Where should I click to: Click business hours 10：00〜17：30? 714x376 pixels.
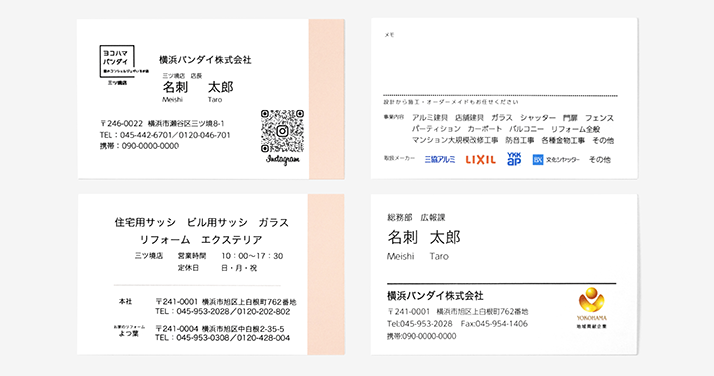click(252, 256)
